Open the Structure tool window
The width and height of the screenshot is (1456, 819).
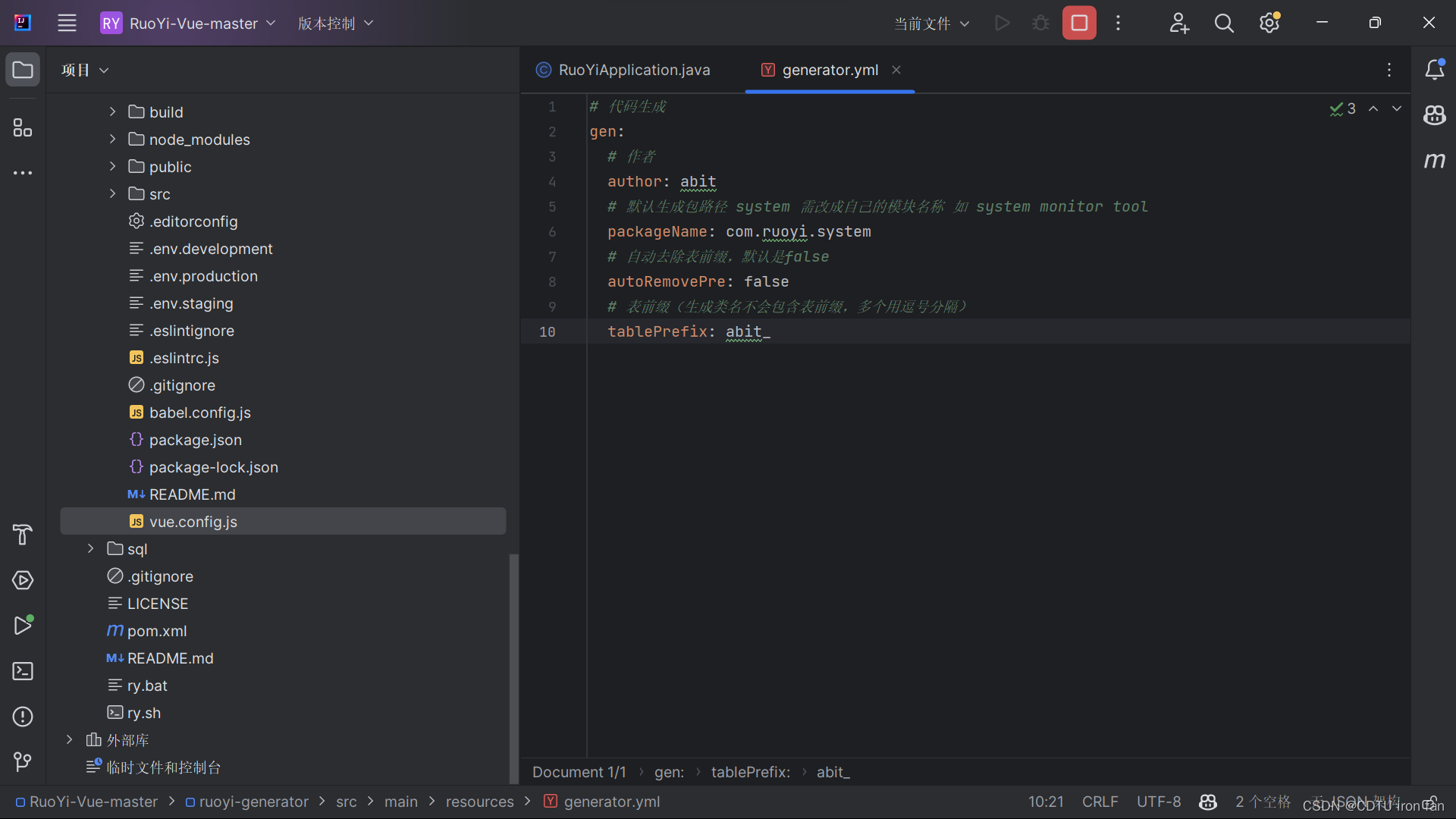[x=23, y=127]
